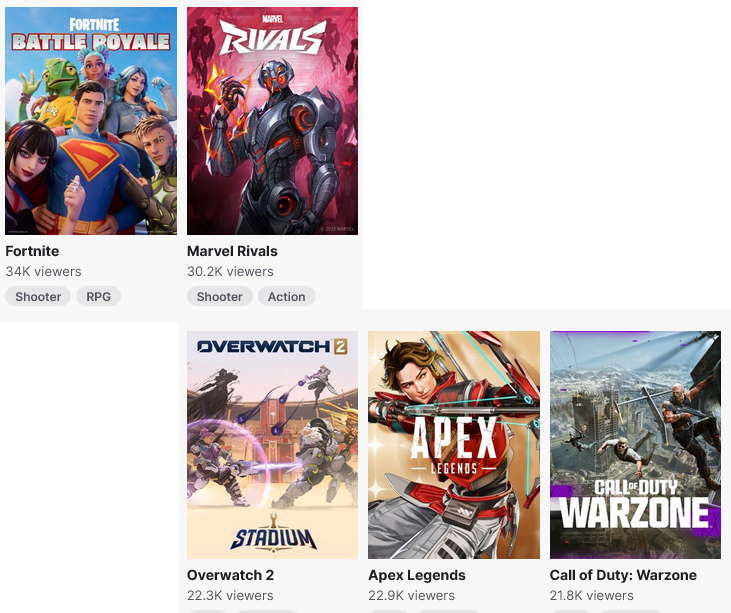The width and height of the screenshot is (731, 613).
Task: Select the Shooter tag under Fortnite
Action: tap(38, 296)
